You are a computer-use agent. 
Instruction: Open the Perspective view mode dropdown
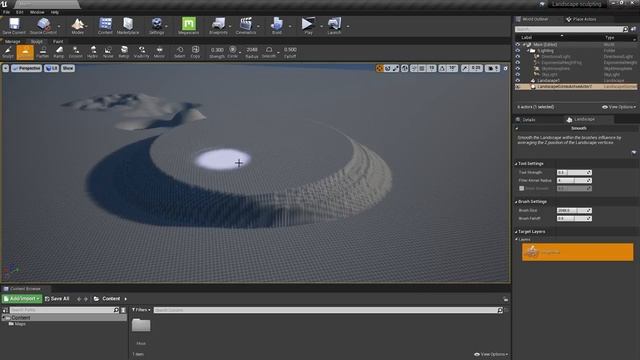tap(27, 68)
